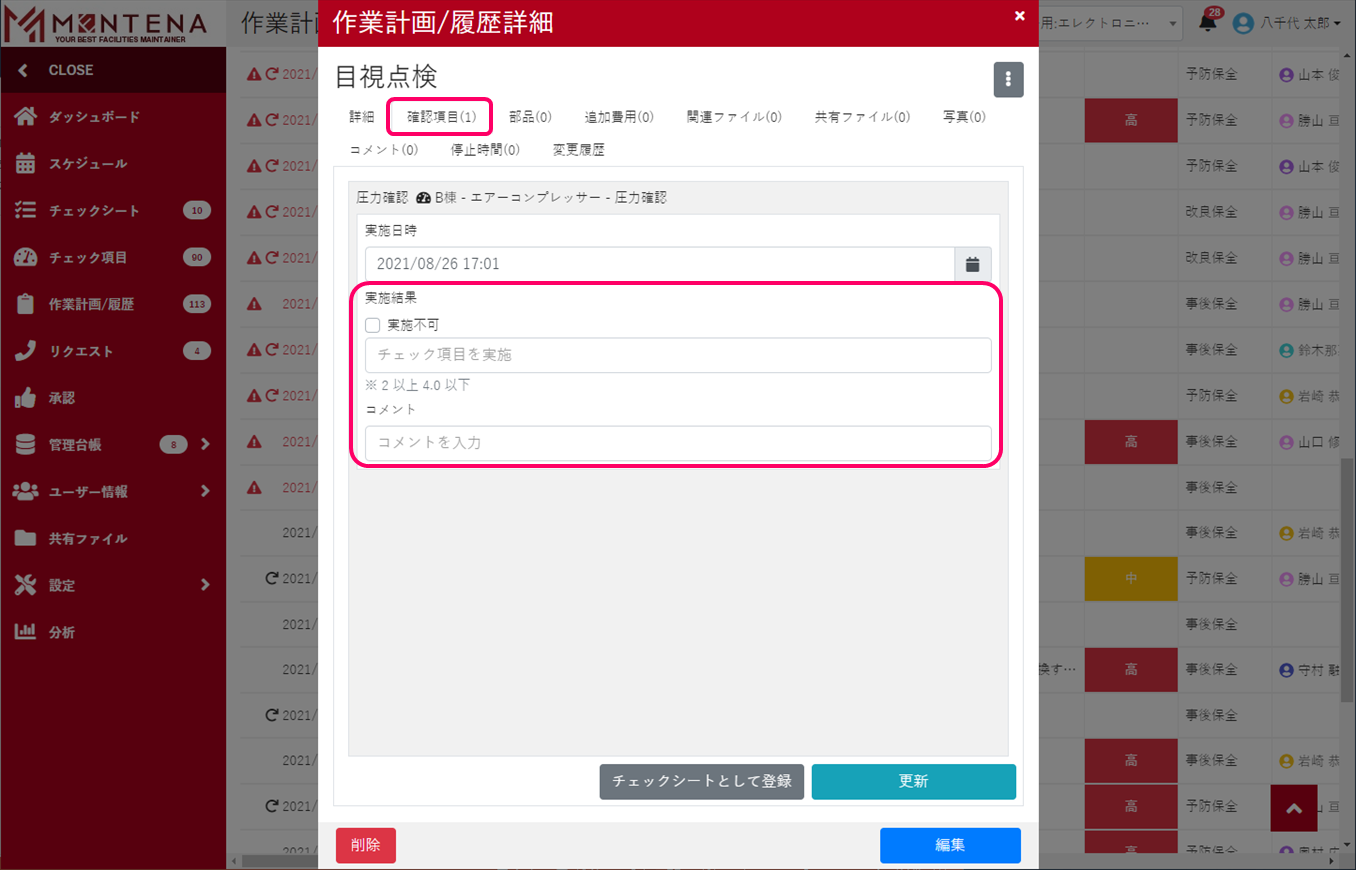Switch to the 確認項目(1) tab
This screenshot has width=1356, height=870.
pos(440,117)
